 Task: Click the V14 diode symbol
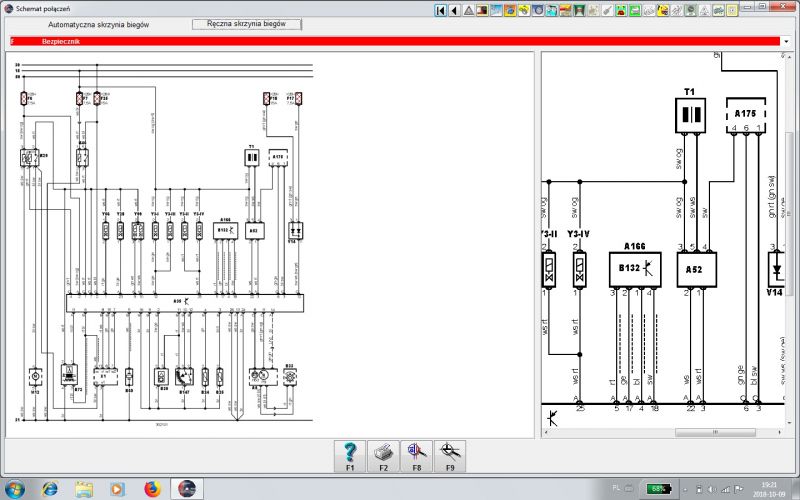pos(776,269)
